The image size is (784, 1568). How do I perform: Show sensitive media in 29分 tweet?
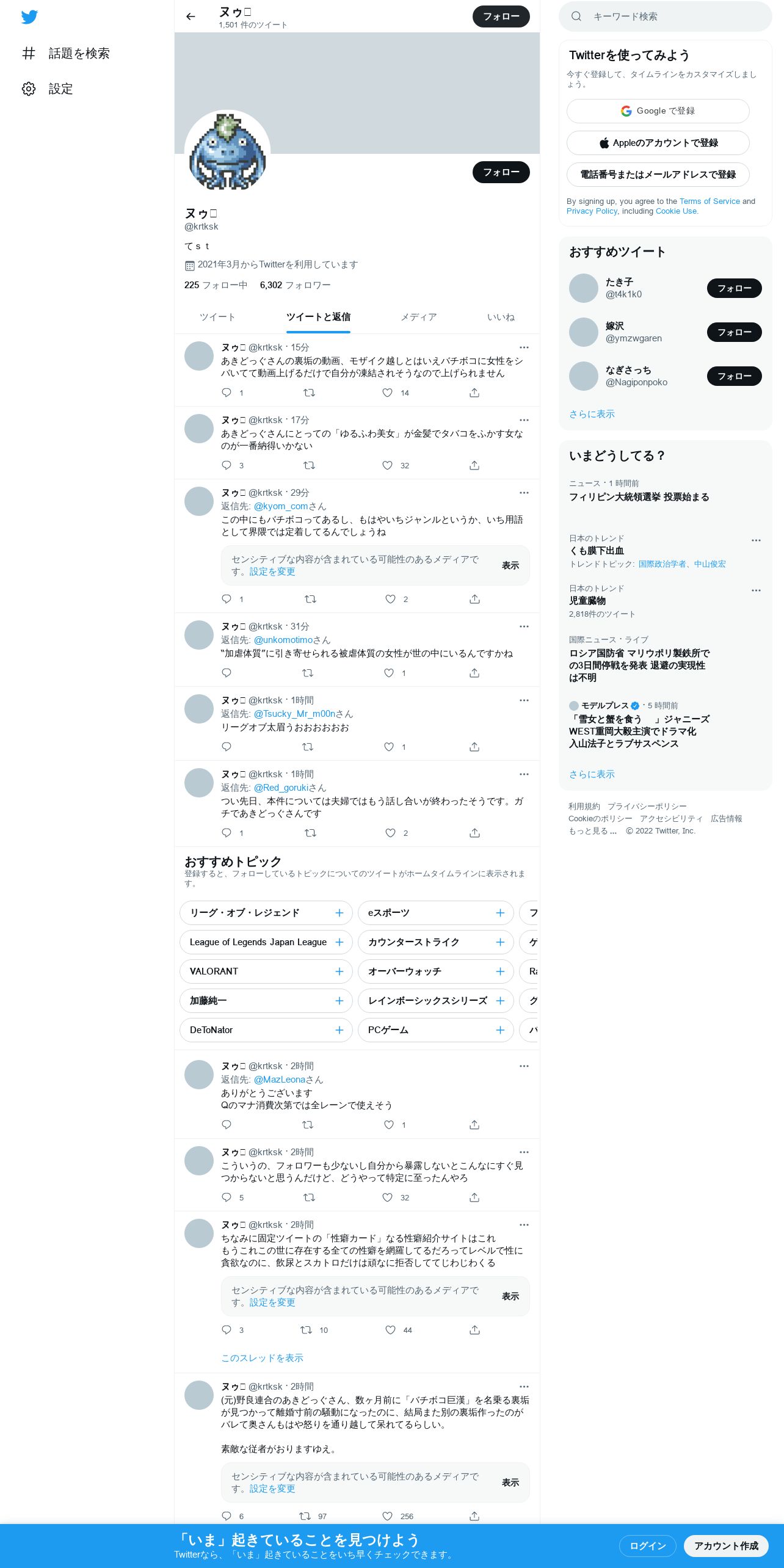pyautogui.click(x=510, y=565)
